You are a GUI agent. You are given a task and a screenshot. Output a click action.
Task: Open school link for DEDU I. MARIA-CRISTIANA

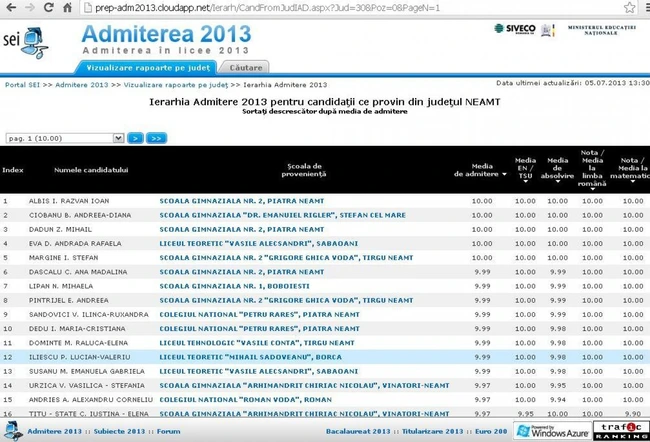(x=260, y=328)
